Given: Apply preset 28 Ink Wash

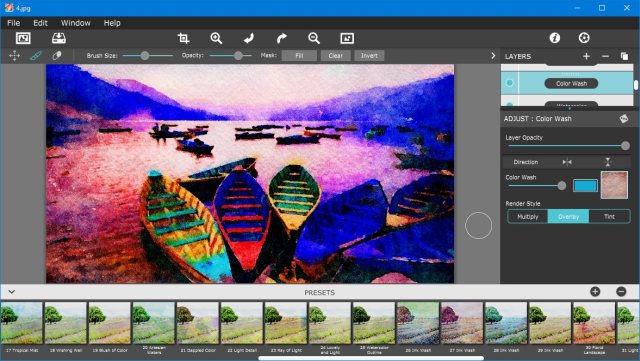Looking at the screenshot, I should pyautogui.click(x=506, y=323).
